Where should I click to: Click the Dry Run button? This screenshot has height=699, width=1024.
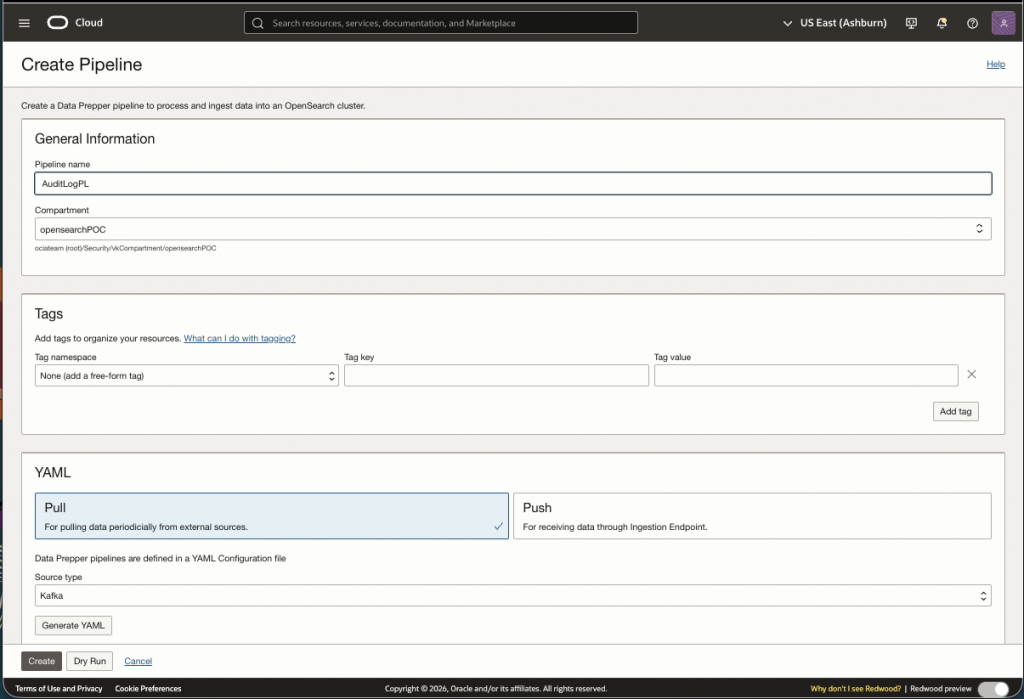pyautogui.click(x=90, y=661)
